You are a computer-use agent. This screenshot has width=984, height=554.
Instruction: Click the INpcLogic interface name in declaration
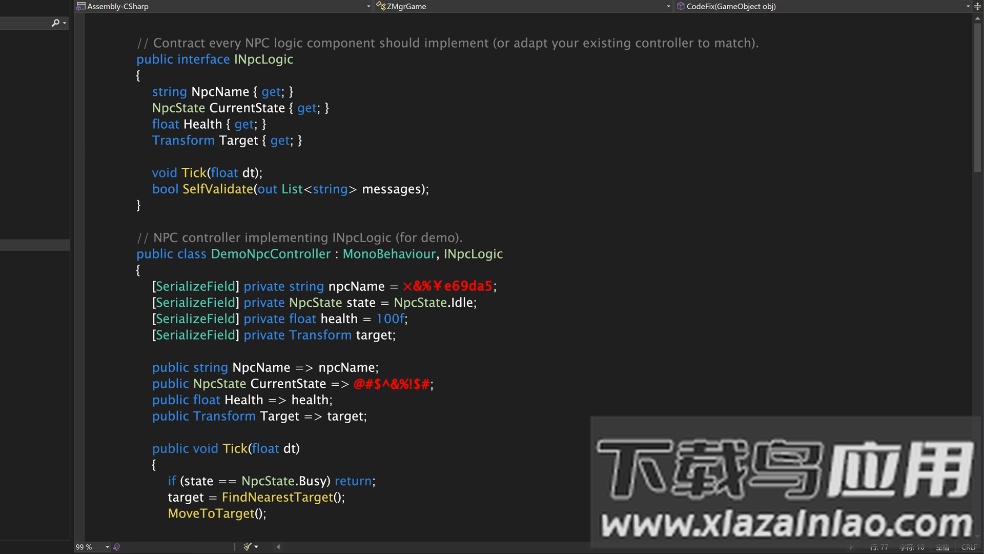263,59
